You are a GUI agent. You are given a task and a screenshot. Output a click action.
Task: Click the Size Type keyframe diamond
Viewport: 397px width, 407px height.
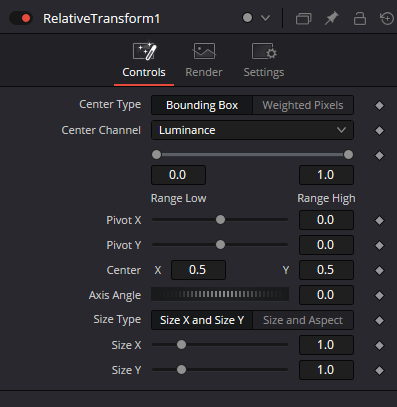pyautogui.click(x=379, y=321)
